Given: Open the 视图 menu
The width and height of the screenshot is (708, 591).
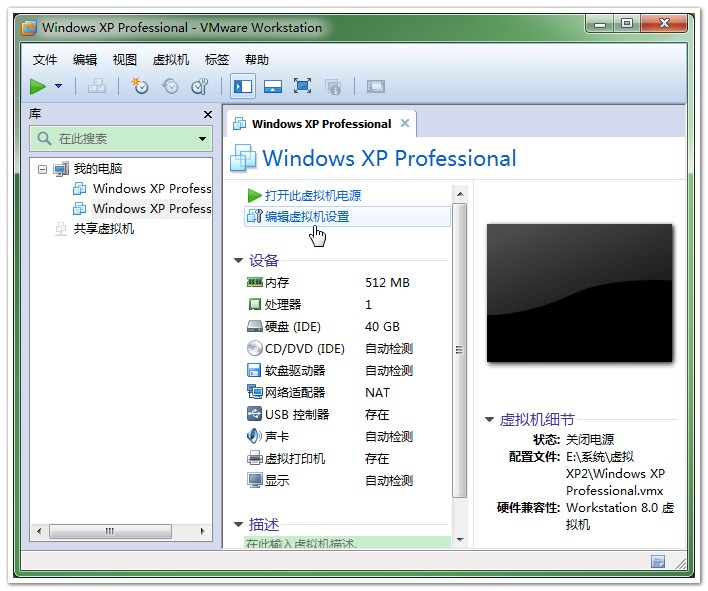Looking at the screenshot, I should point(125,60).
